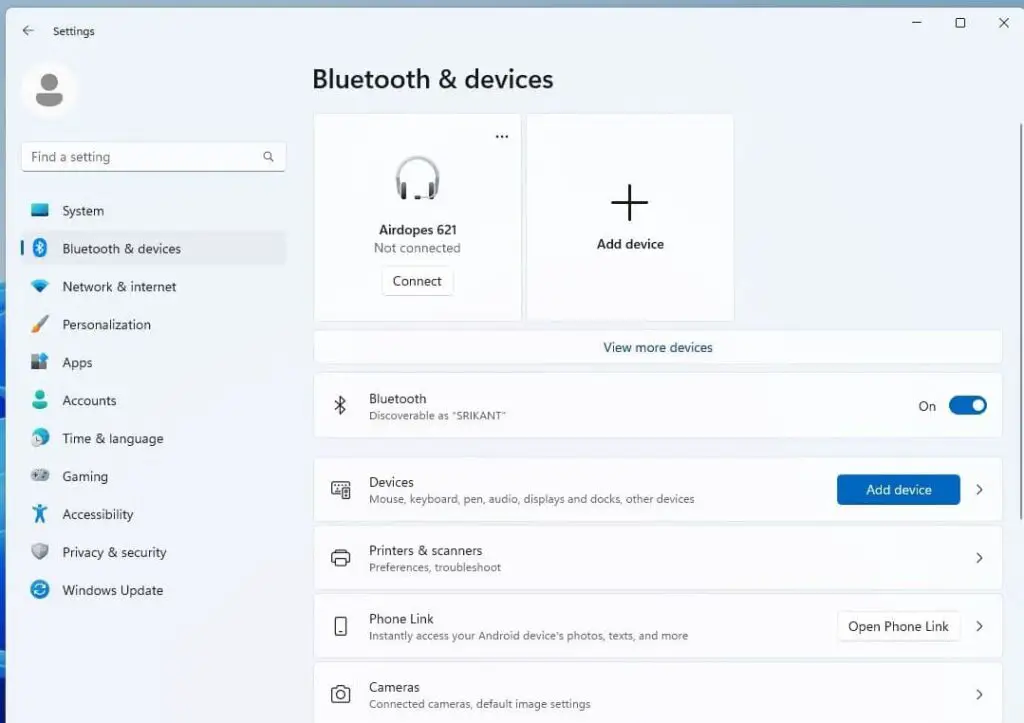Open Personalization via its paintbrush icon

[39, 325]
